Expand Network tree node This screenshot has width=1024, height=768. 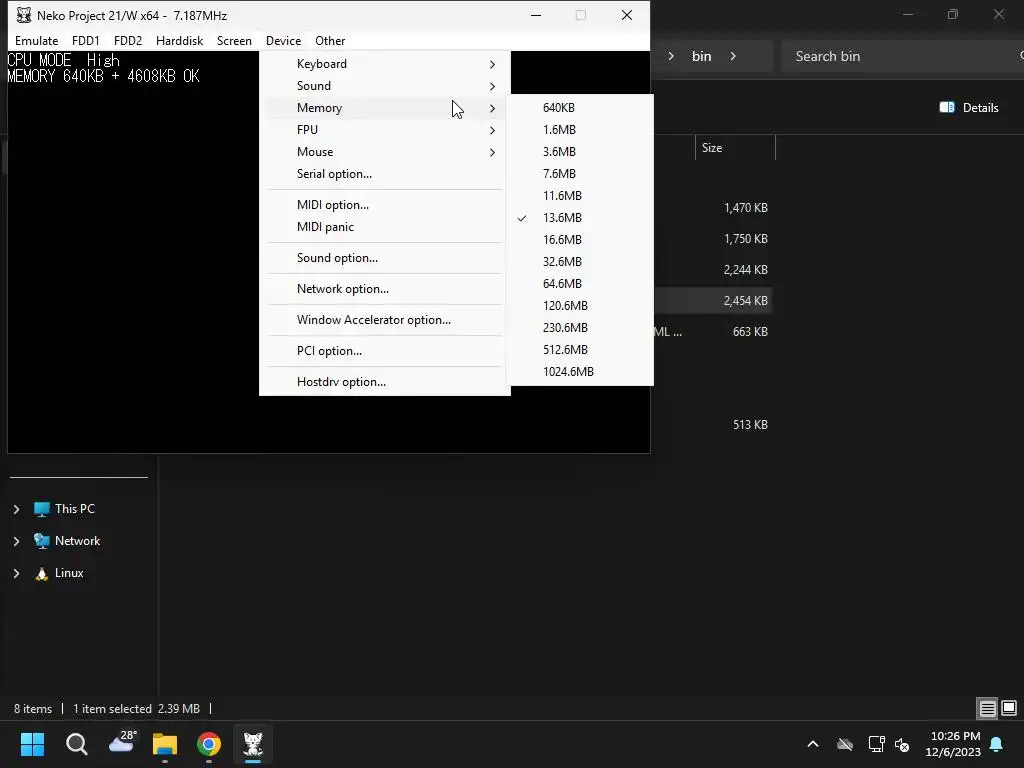click(x=16, y=541)
